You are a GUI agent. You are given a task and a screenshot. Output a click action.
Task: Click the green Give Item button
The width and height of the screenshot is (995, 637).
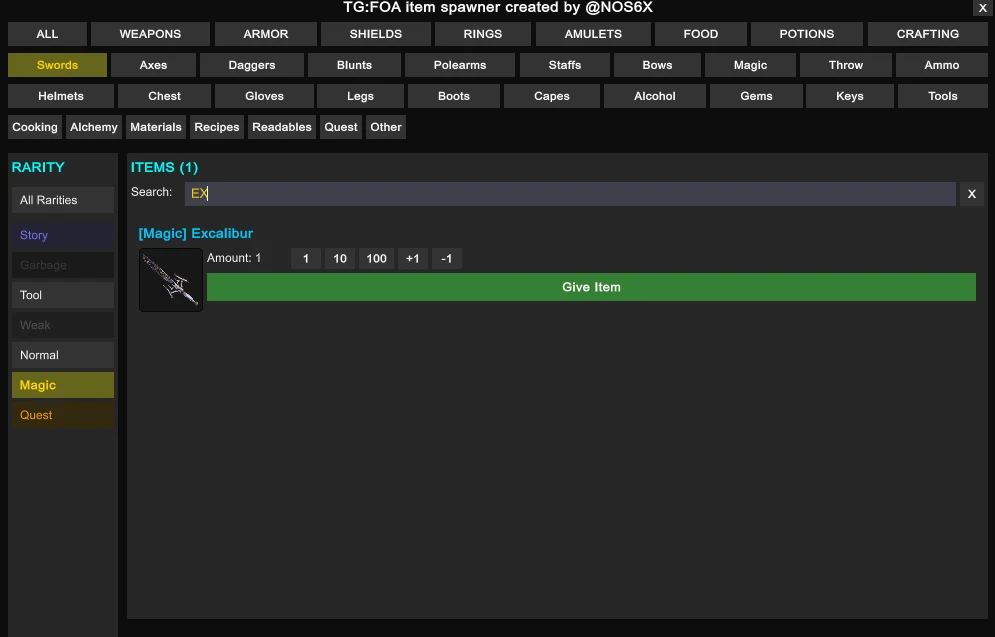[x=591, y=287]
